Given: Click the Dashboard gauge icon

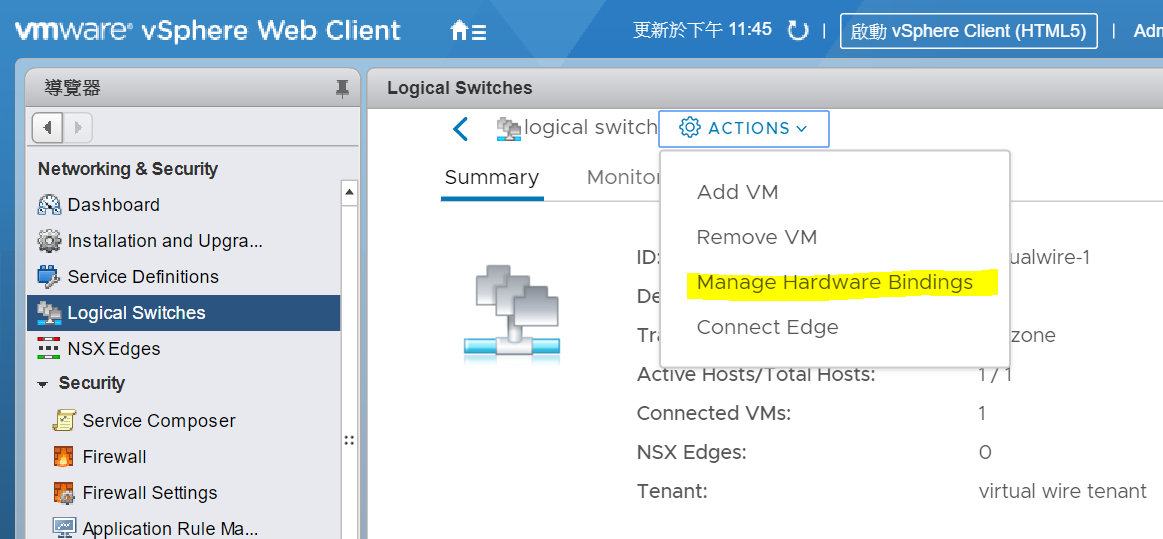Looking at the screenshot, I should pos(49,205).
